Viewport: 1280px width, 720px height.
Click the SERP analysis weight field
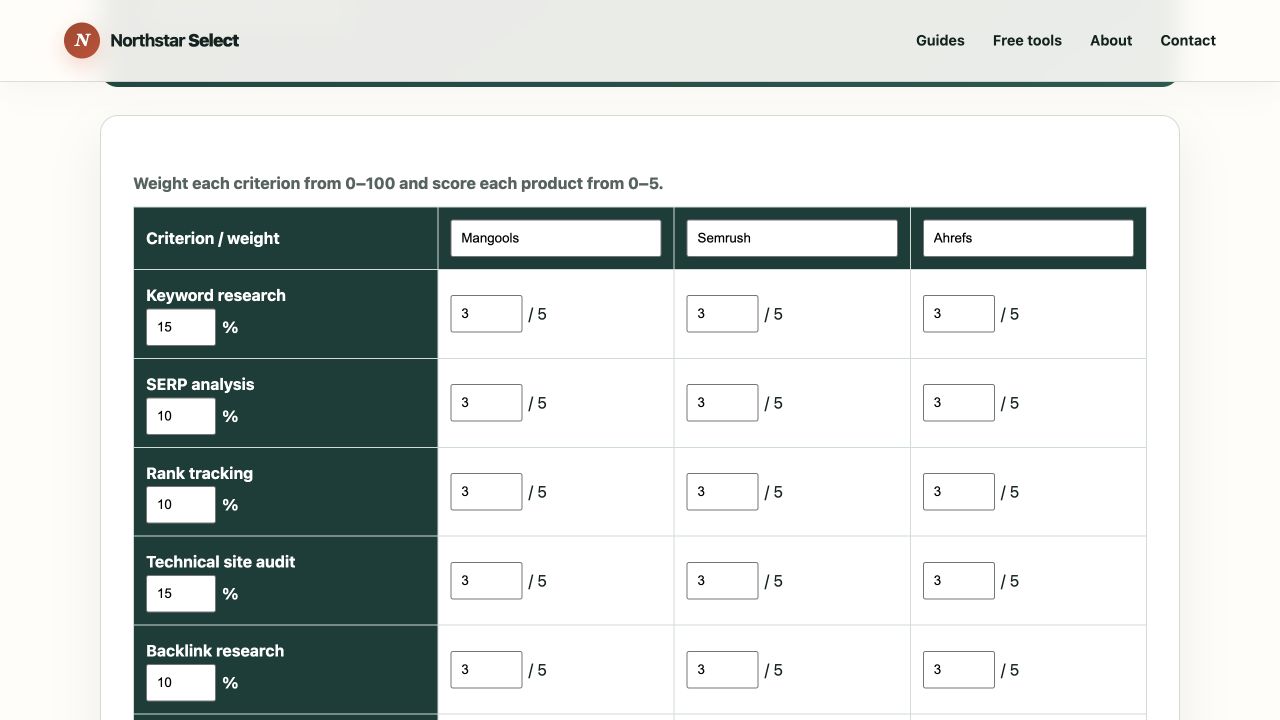point(181,416)
